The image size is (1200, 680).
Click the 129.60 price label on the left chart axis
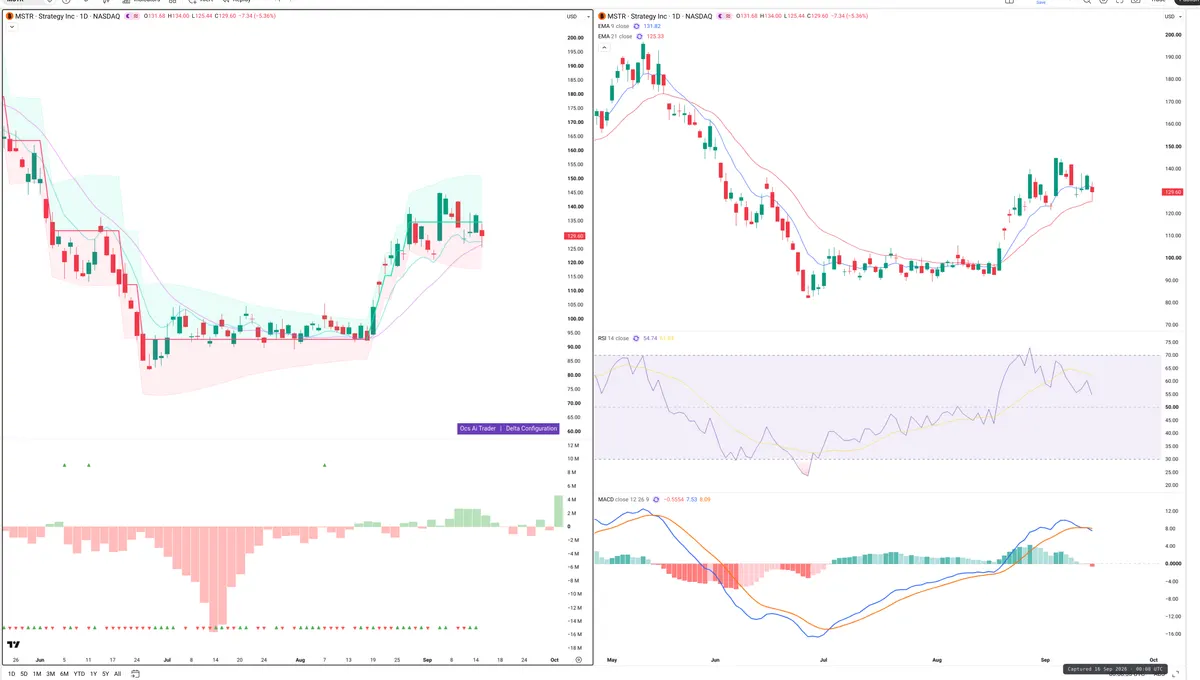575,236
